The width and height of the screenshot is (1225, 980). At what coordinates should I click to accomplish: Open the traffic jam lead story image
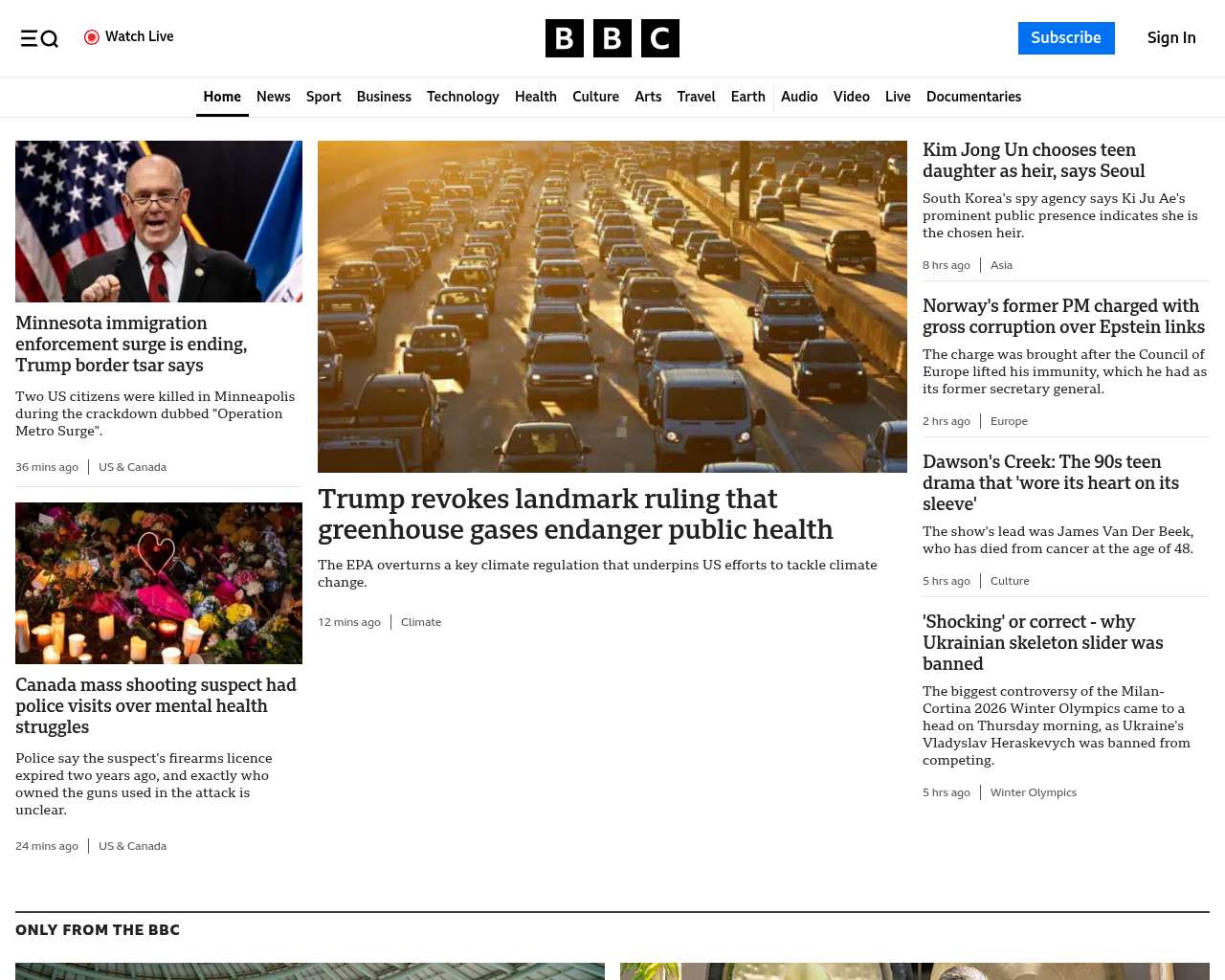[x=612, y=306]
